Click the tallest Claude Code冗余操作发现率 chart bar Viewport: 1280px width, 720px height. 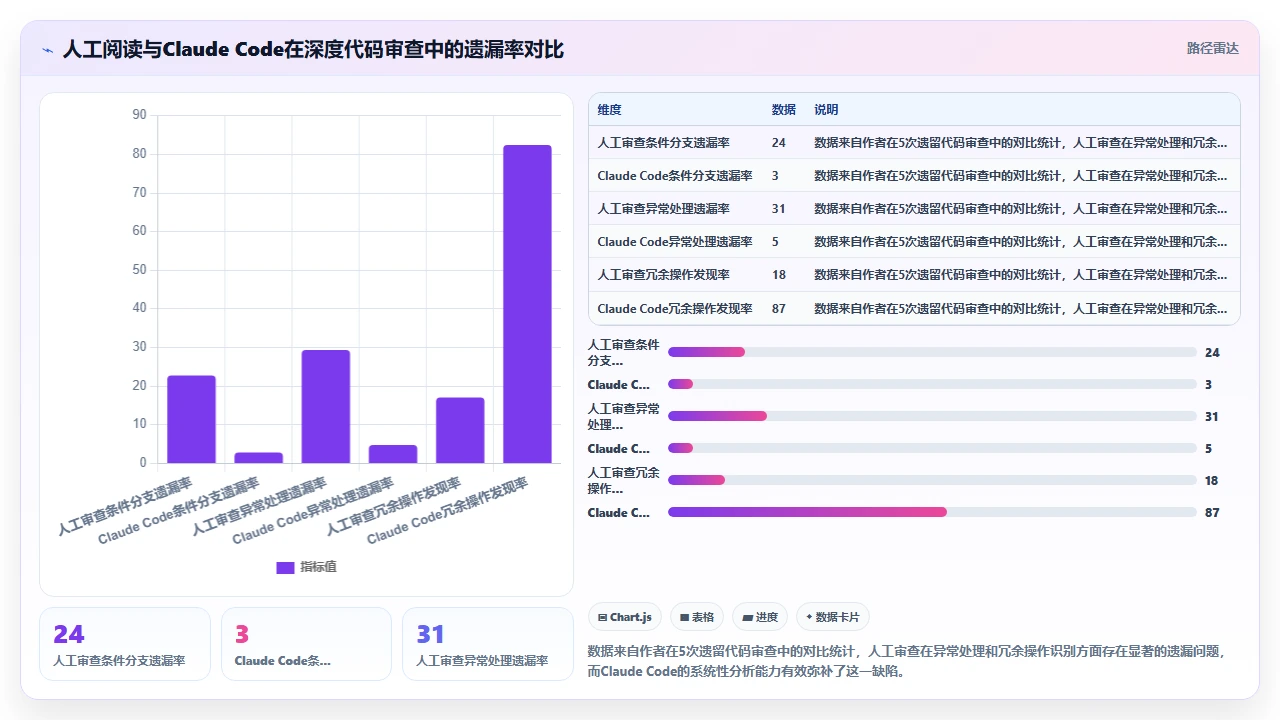[527, 304]
